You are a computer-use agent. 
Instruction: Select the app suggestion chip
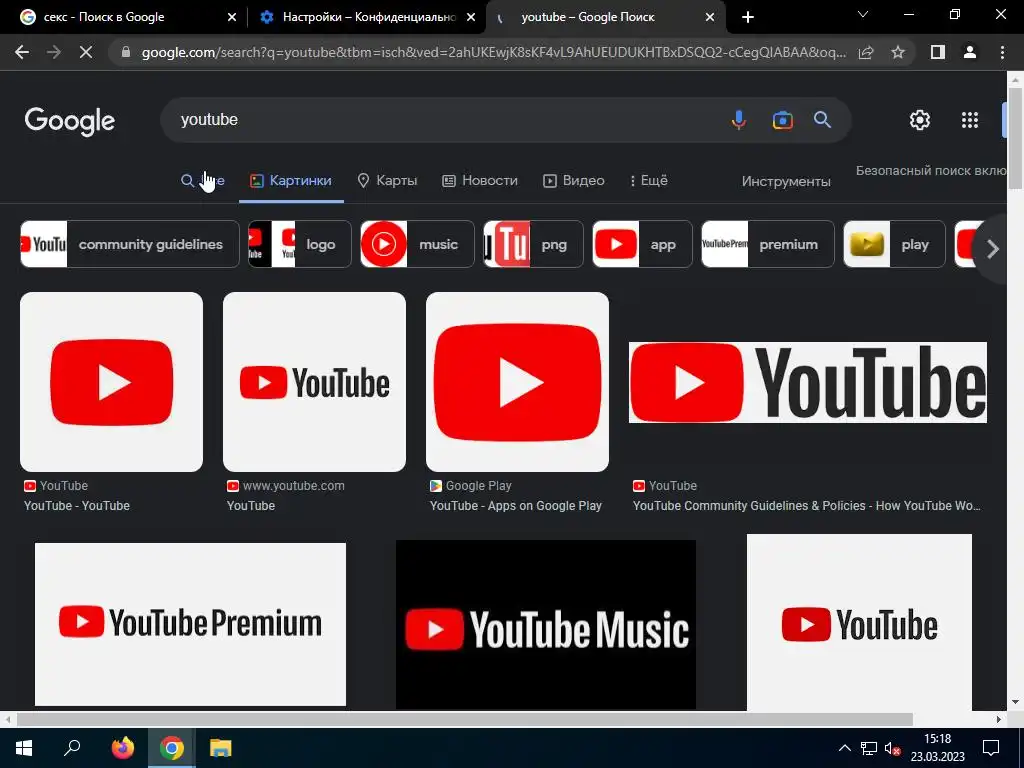[642, 244]
